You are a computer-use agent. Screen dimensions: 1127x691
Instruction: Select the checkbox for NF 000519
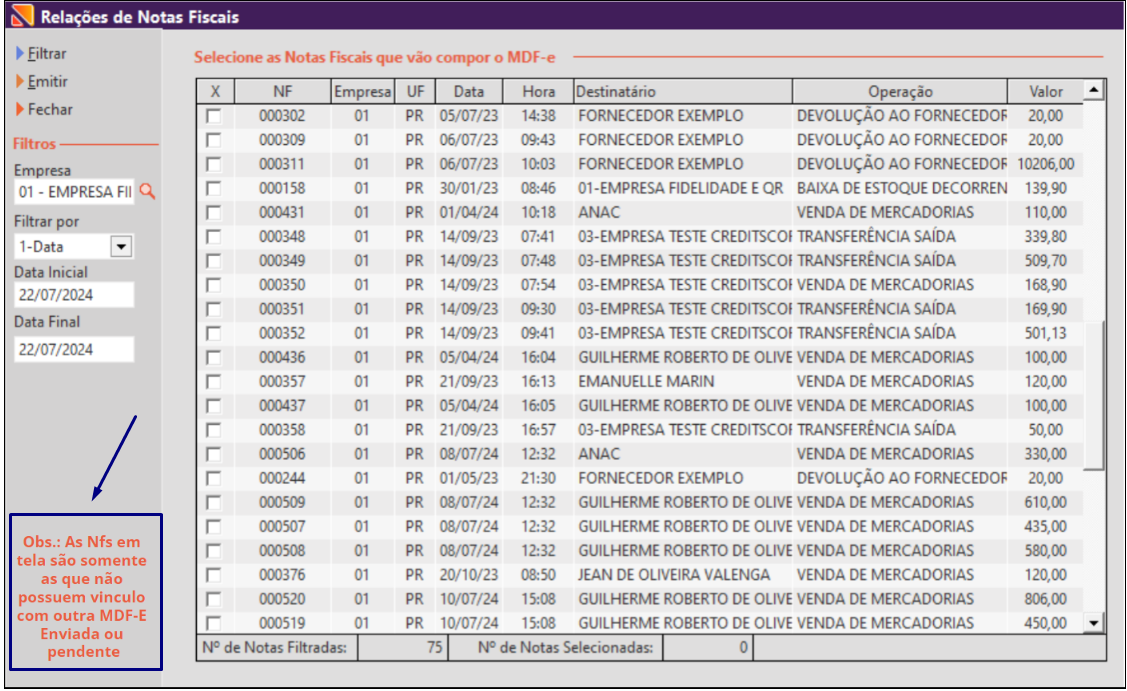[213, 623]
